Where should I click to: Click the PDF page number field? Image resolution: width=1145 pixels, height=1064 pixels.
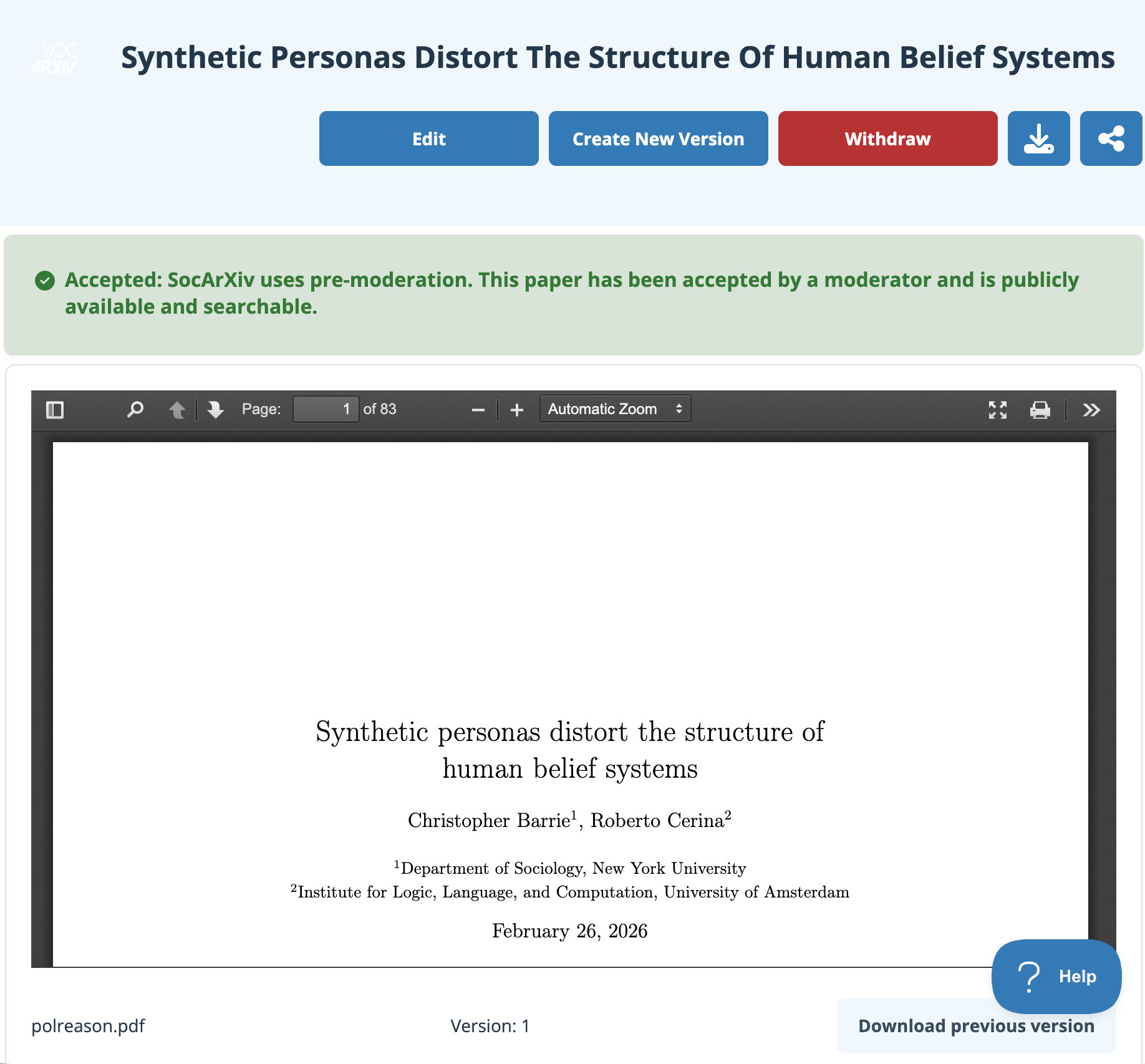[x=326, y=409]
